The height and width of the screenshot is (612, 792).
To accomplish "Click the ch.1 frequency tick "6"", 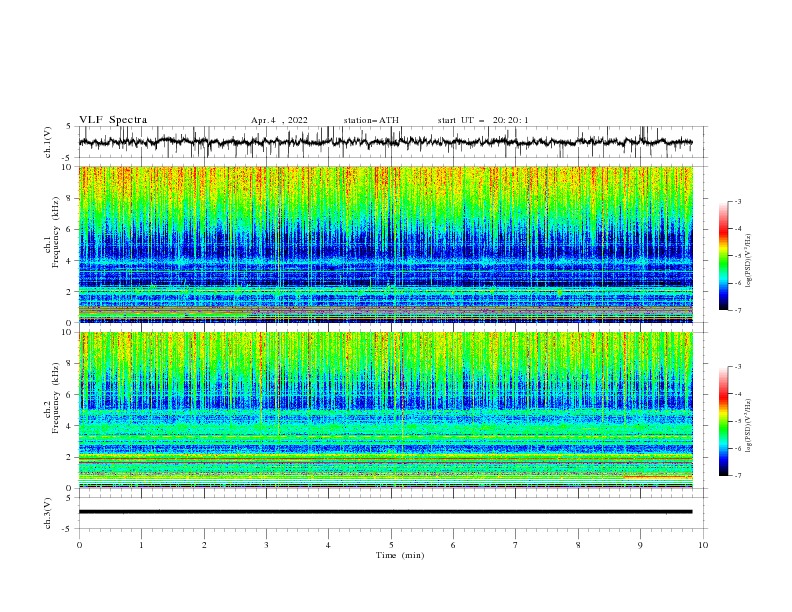I will (70, 229).
